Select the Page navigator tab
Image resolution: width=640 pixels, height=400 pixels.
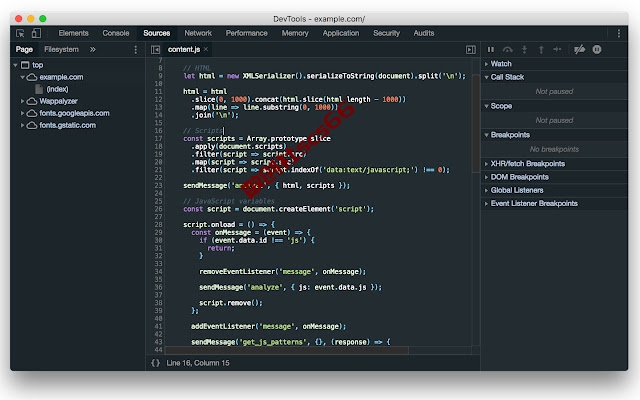point(24,49)
